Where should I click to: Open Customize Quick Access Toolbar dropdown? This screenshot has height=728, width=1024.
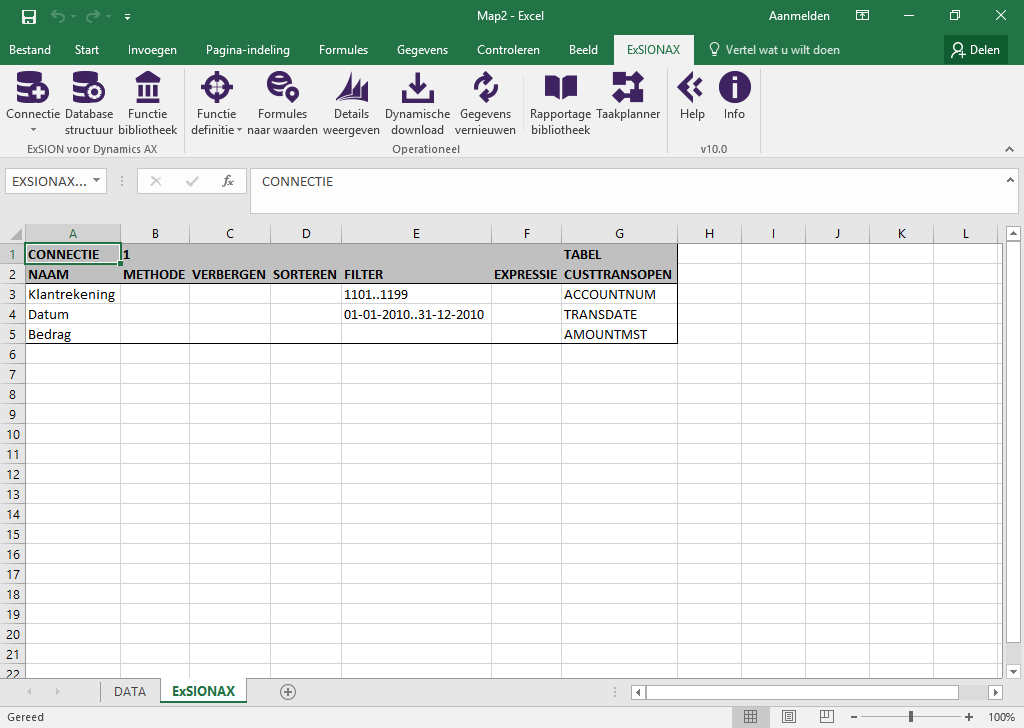[127, 17]
